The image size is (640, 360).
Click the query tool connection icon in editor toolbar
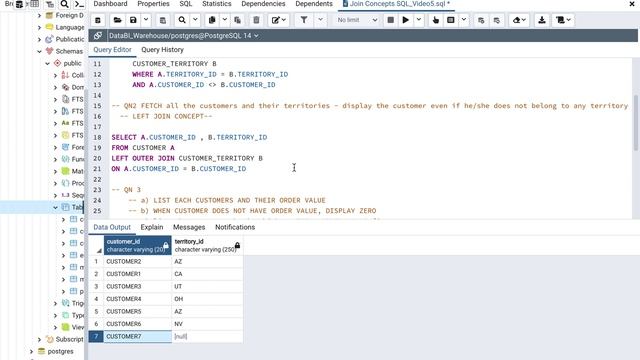(x=98, y=20)
